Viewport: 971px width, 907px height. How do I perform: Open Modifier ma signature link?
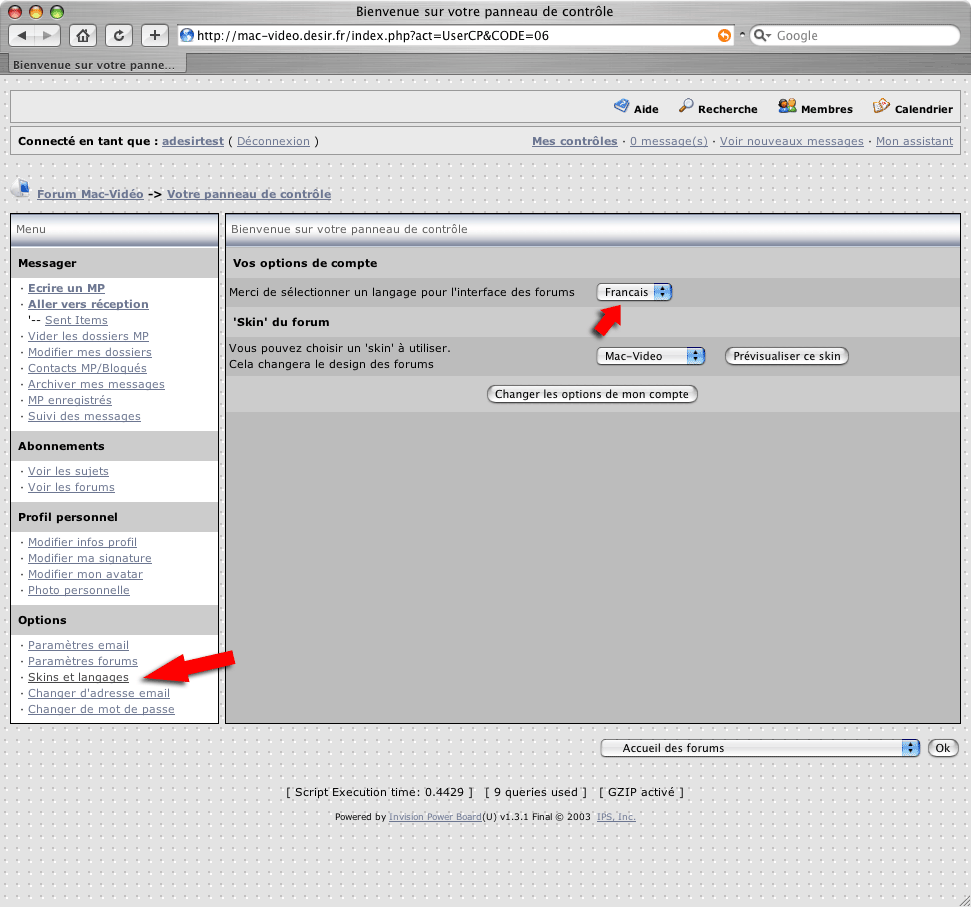(x=90, y=558)
